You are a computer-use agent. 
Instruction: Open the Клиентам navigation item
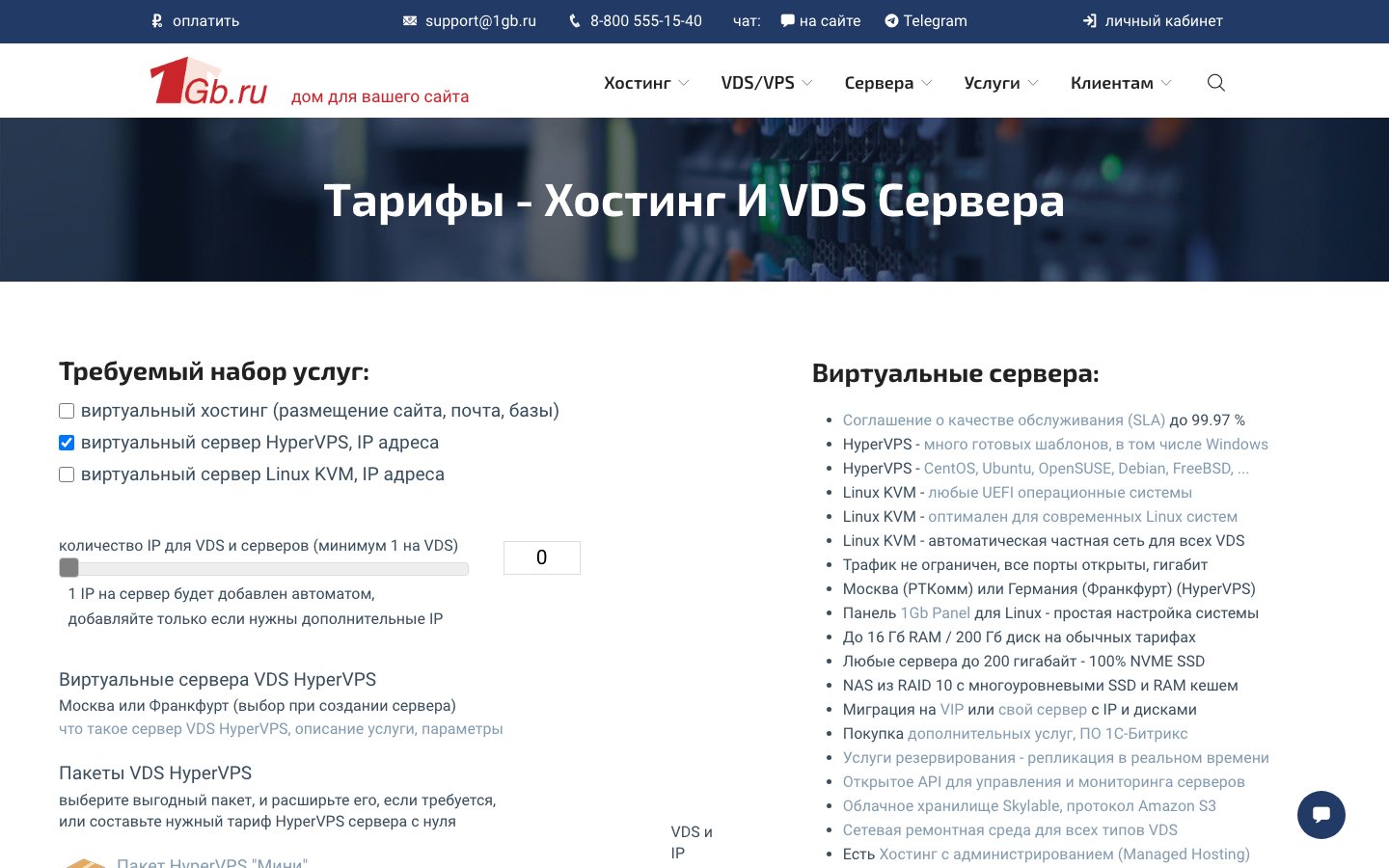[1112, 83]
